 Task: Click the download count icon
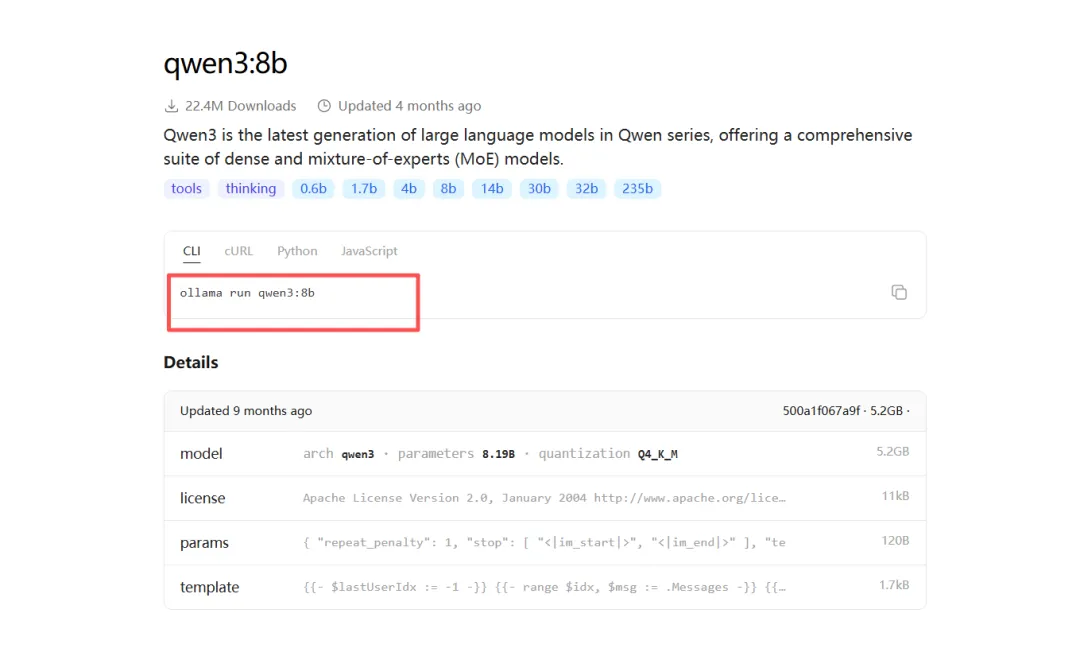click(x=171, y=106)
